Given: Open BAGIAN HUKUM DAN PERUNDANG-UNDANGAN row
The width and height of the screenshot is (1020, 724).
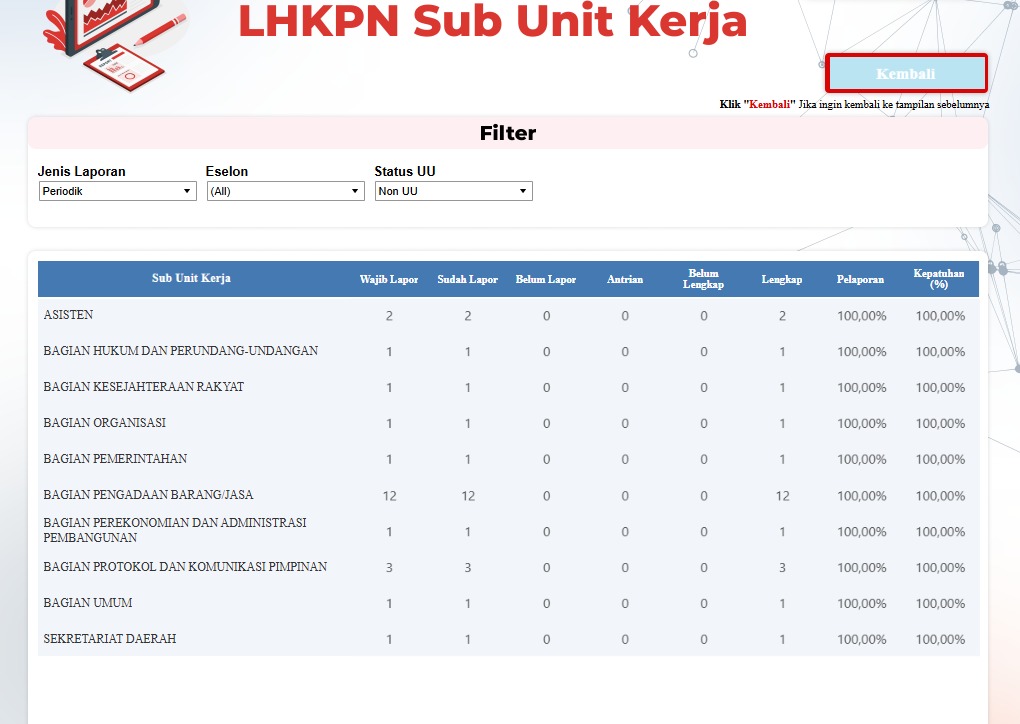Looking at the screenshot, I should tap(181, 351).
